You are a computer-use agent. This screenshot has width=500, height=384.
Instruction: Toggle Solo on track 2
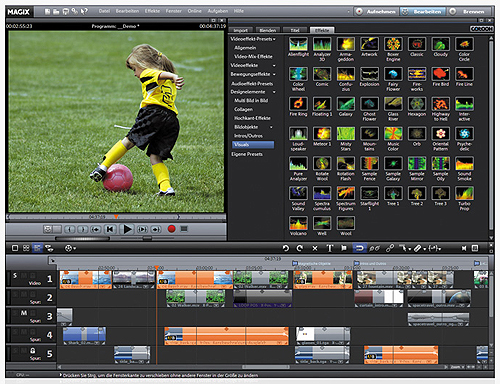15,294
